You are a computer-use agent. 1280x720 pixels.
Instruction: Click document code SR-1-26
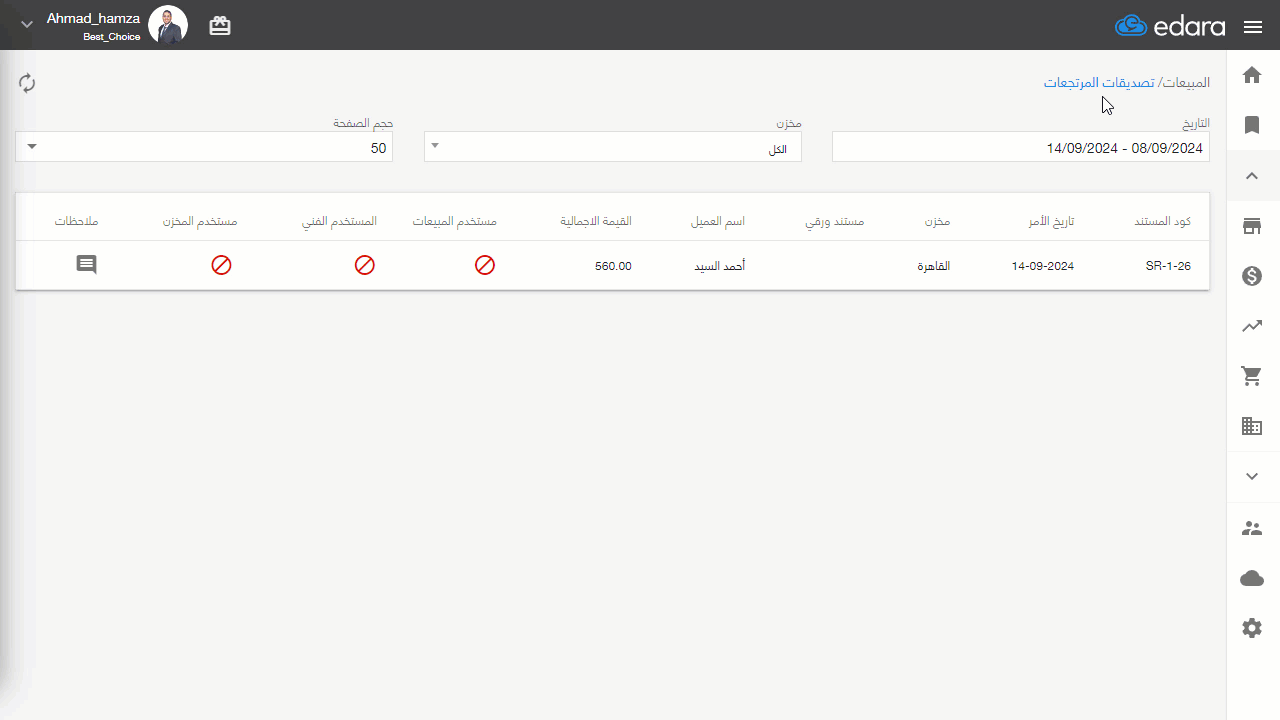click(x=1168, y=266)
